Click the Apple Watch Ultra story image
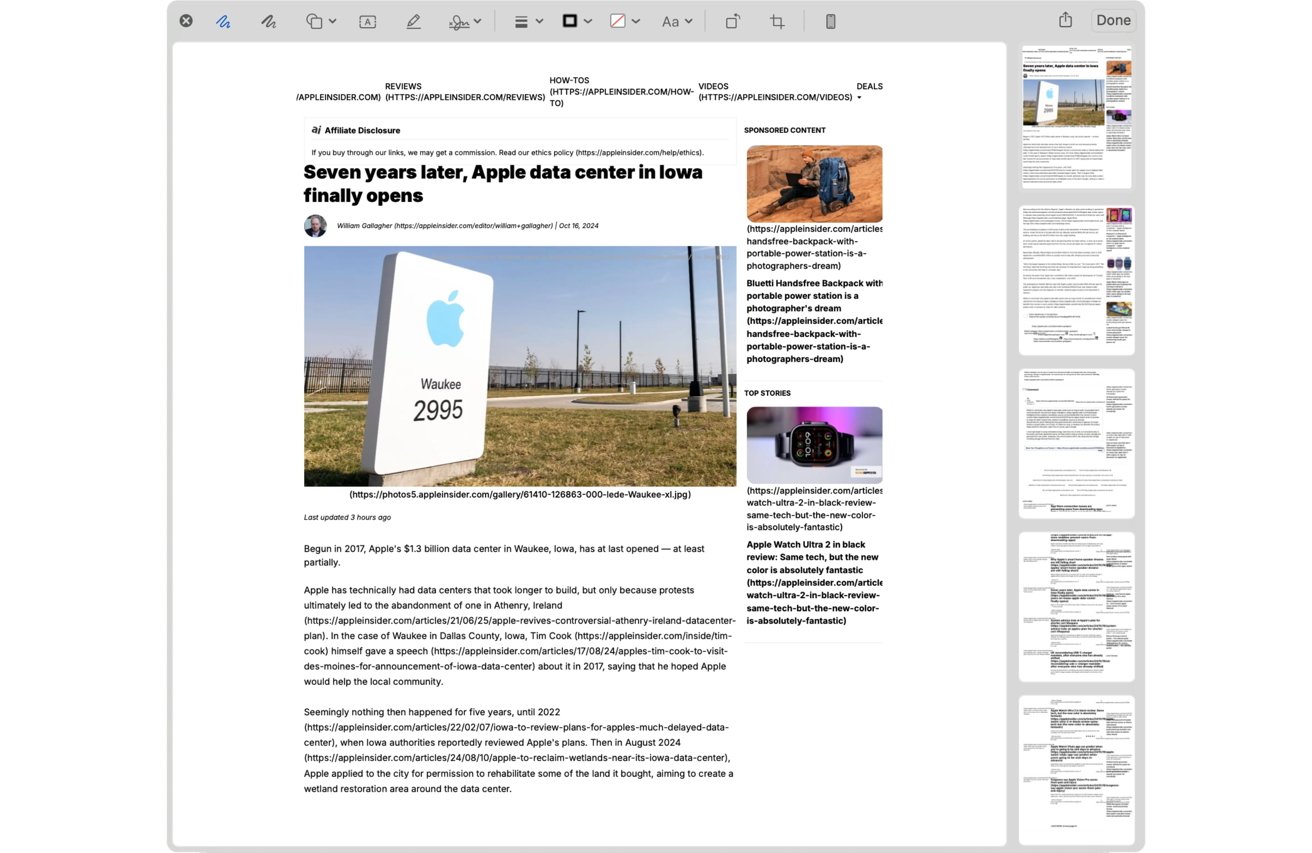 pos(814,445)
